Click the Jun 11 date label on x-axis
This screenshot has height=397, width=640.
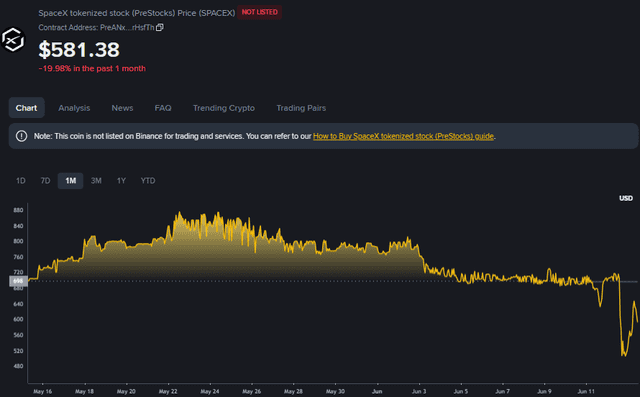[x=586, y=391]
